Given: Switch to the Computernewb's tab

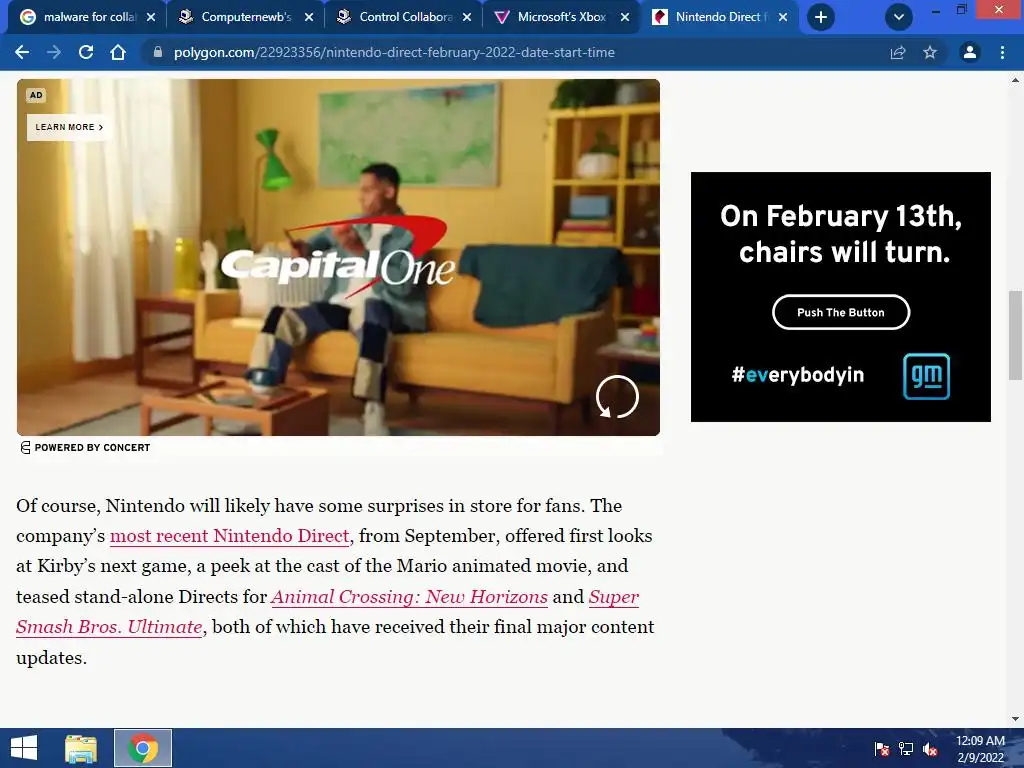Looking at the screenshot, I should [246, 17].
